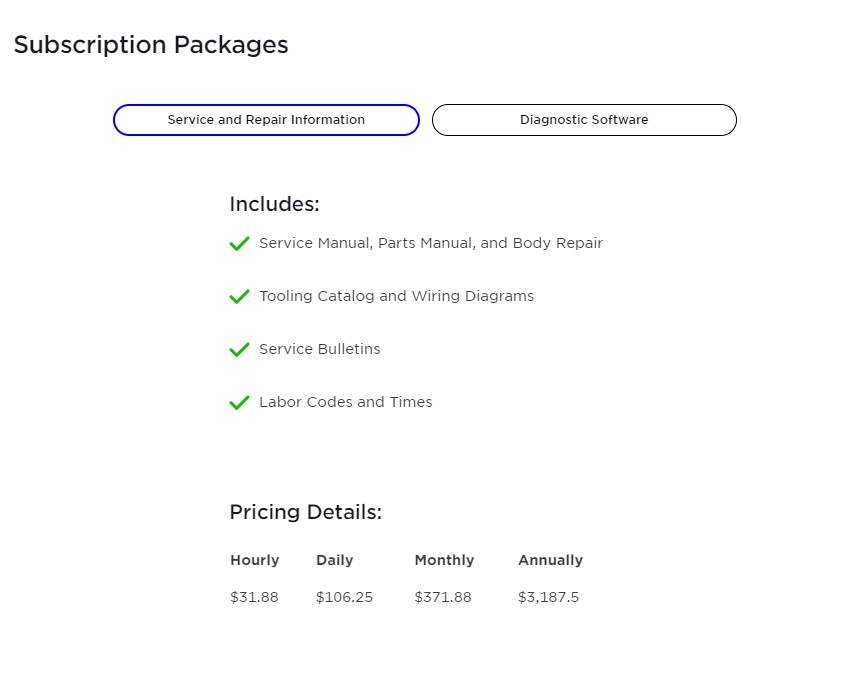Image resolution: width=847 pixels, height=677 pixels.
Task: Click the Labor Codes and Times text
Action: tap(345, 402)
